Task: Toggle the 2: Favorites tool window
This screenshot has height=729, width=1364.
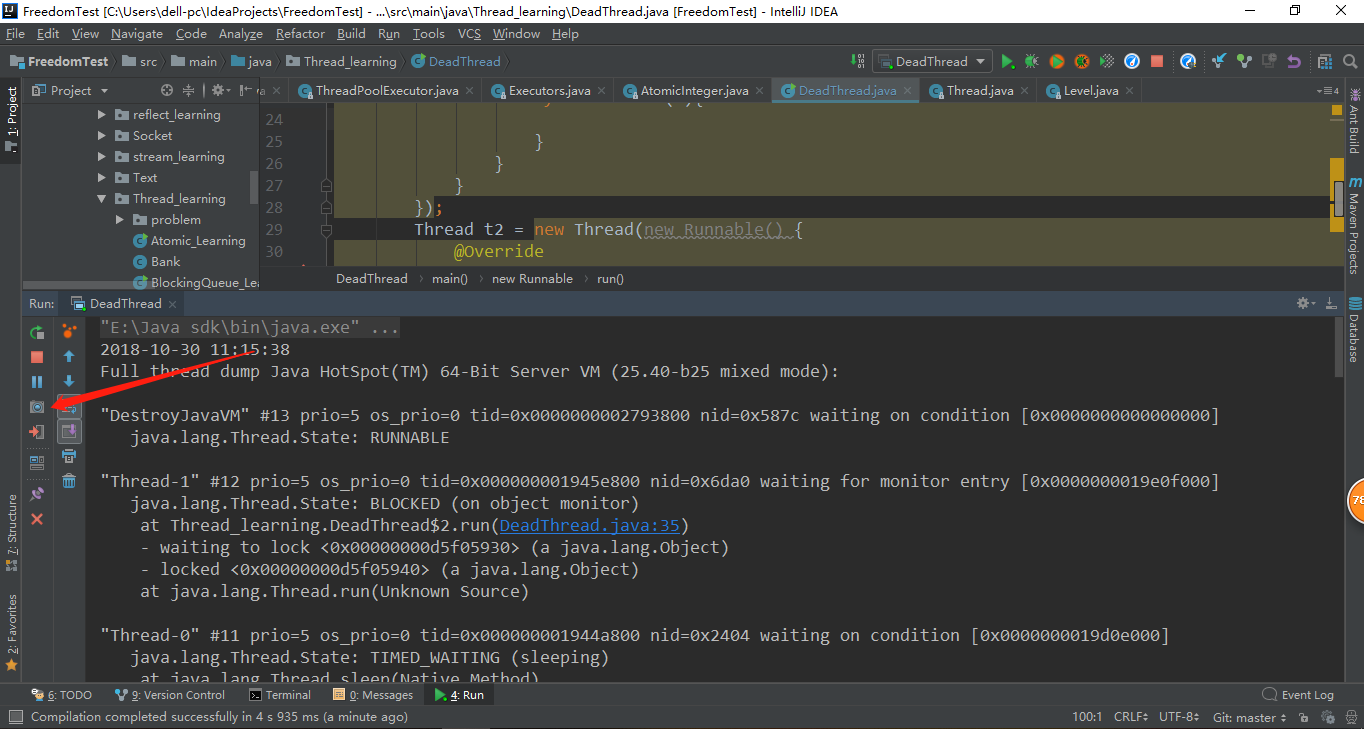Action: 11,631
